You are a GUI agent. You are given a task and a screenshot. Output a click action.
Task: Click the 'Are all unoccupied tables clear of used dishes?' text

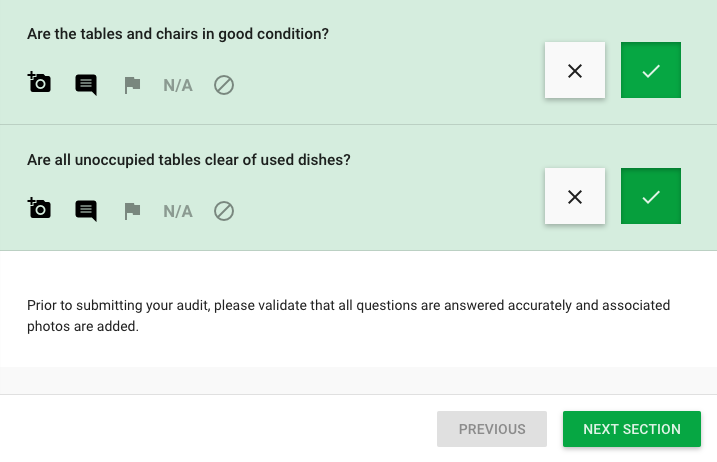click(189, 160)
